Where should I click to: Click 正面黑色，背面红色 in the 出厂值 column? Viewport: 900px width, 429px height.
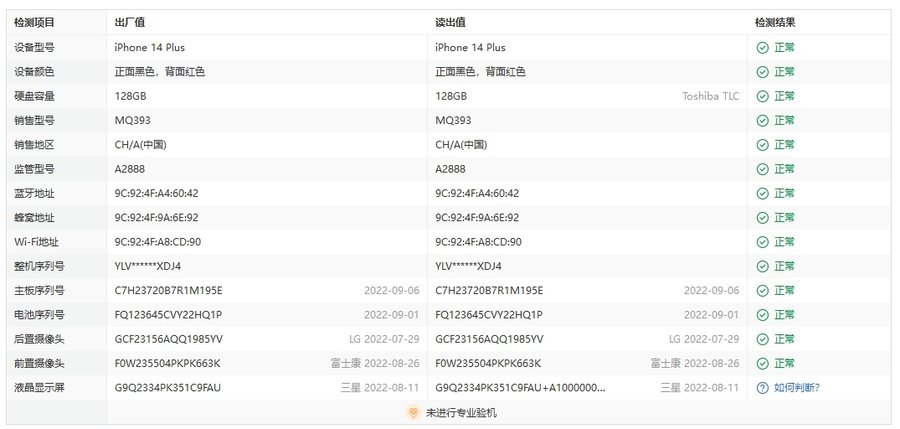(x=160, y=72)
